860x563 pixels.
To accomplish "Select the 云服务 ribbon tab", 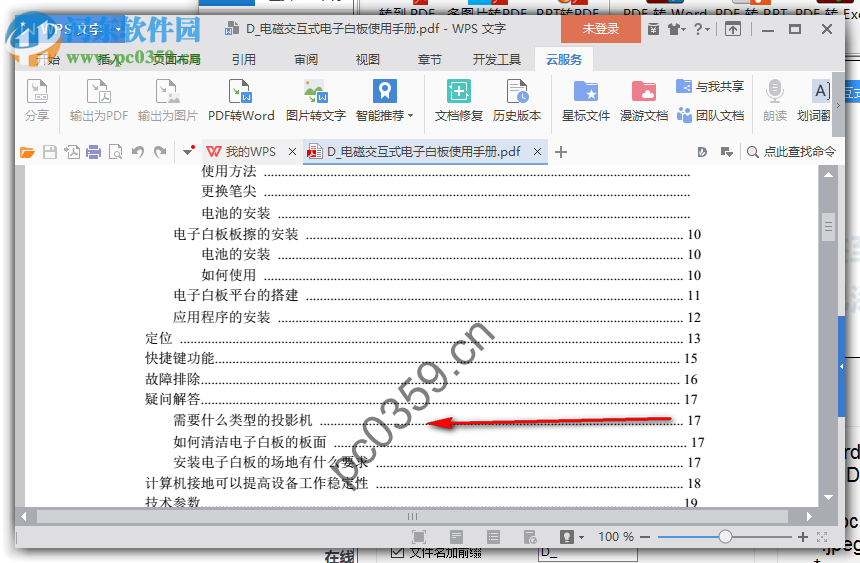I will 564,59.
